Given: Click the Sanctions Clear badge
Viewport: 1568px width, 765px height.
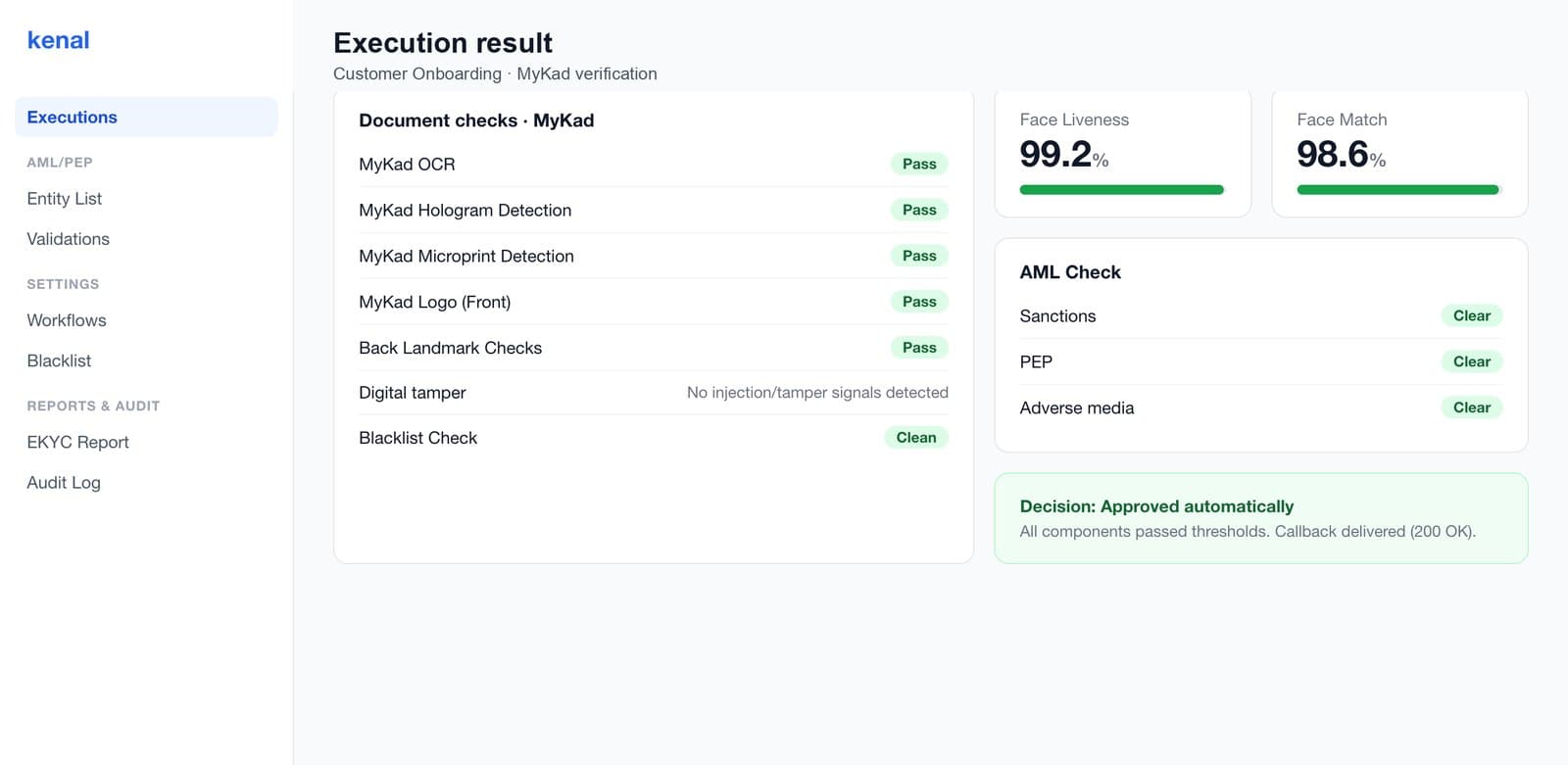Looking at the screenshot, I should click(1472, 315).
